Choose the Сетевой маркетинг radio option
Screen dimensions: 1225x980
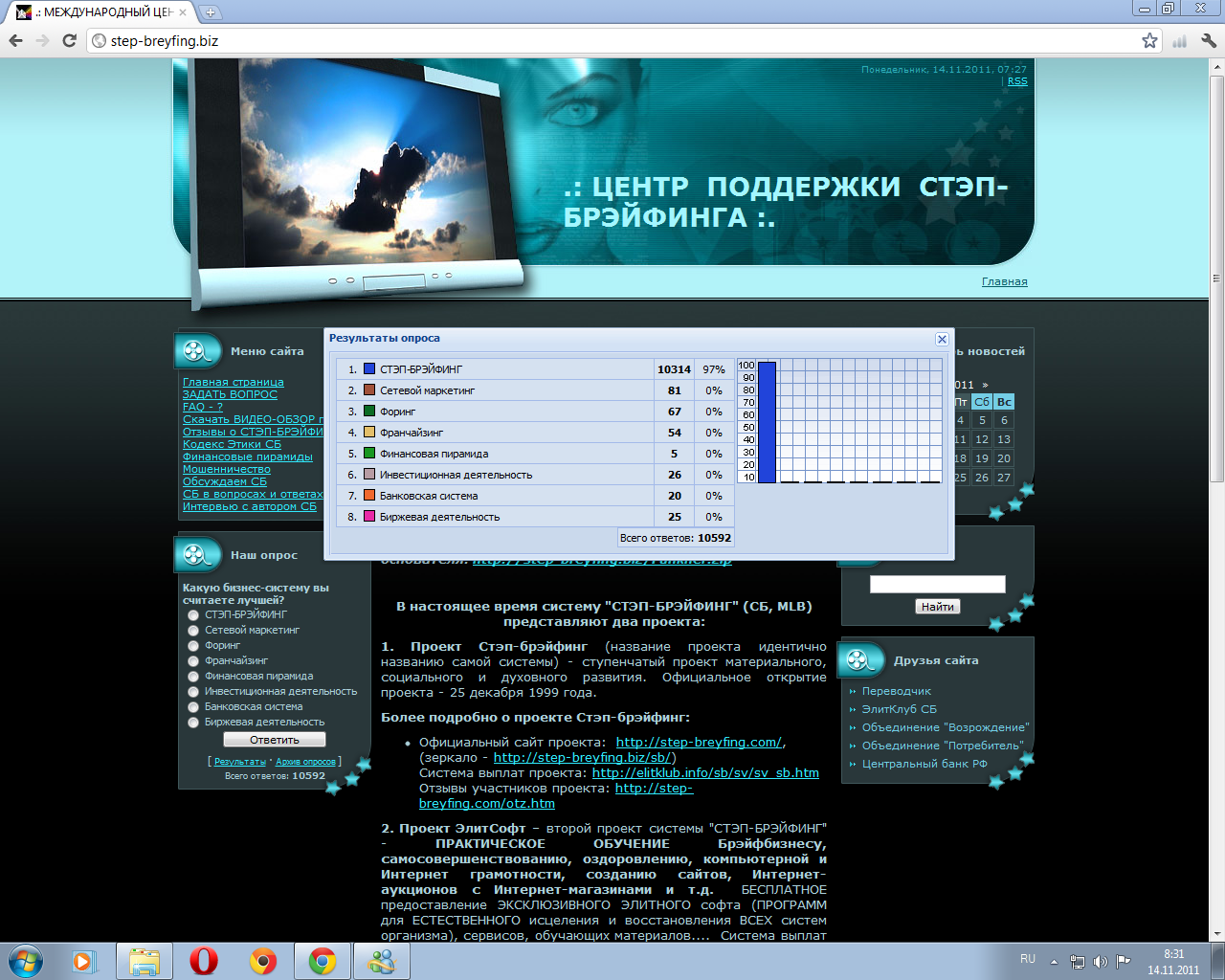pos(193,631)
